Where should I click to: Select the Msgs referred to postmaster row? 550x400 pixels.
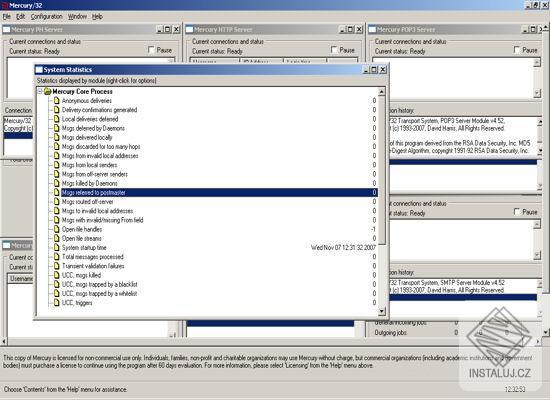pos(219,192)
